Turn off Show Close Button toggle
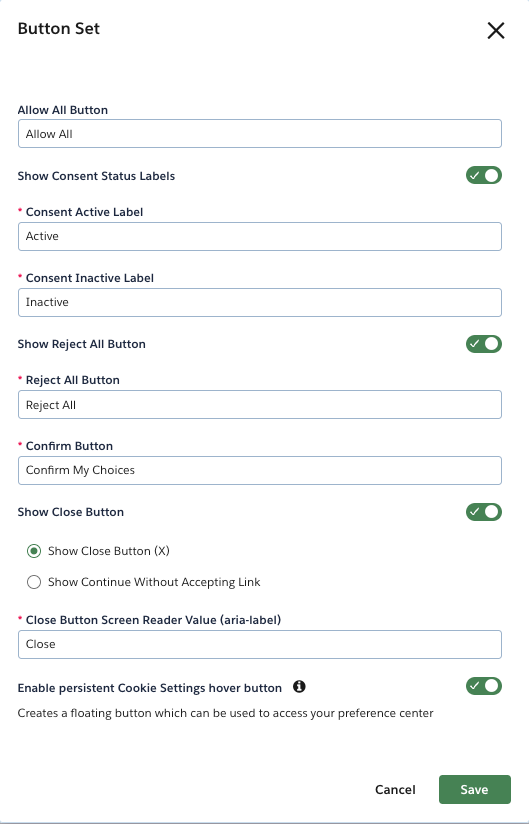Viewport: 529px width, 824px height. (483, 512)
